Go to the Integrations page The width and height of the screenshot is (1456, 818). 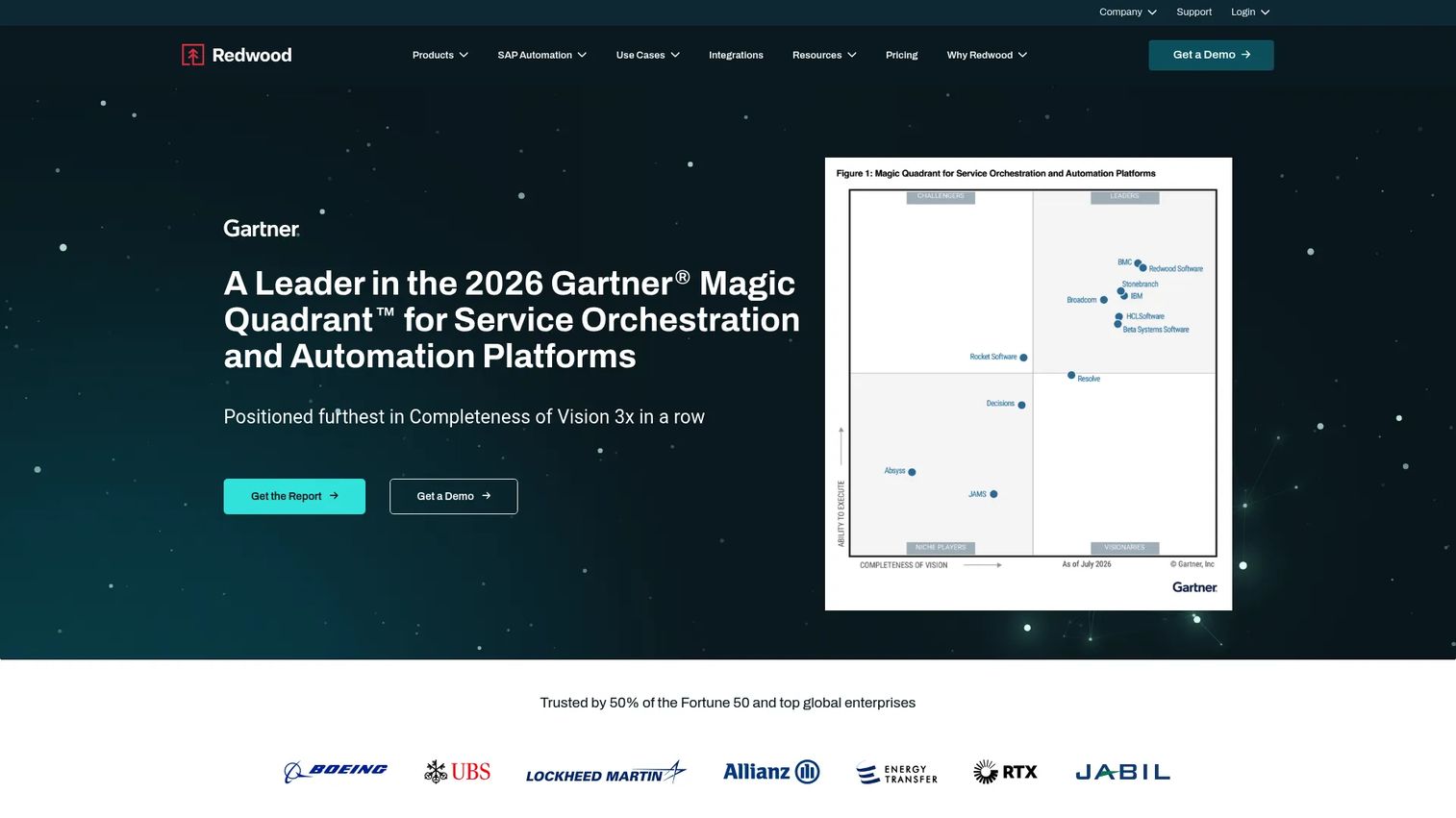[x=736, y=55]
